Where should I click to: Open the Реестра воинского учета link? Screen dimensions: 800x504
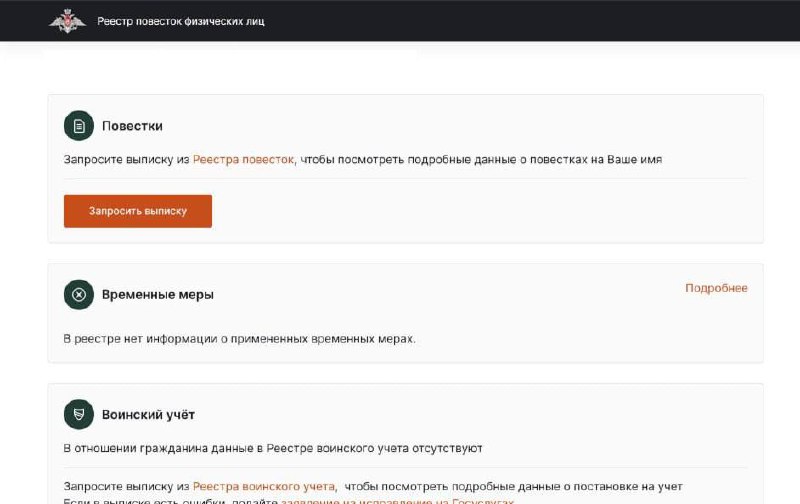pos(264,487)
